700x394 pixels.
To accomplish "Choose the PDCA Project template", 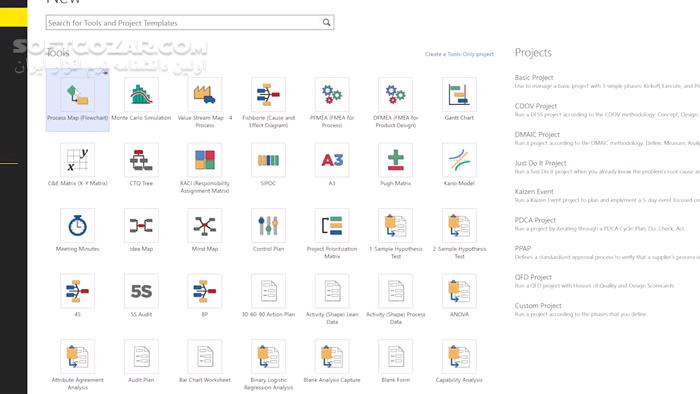I will click(x=535, y=220).
